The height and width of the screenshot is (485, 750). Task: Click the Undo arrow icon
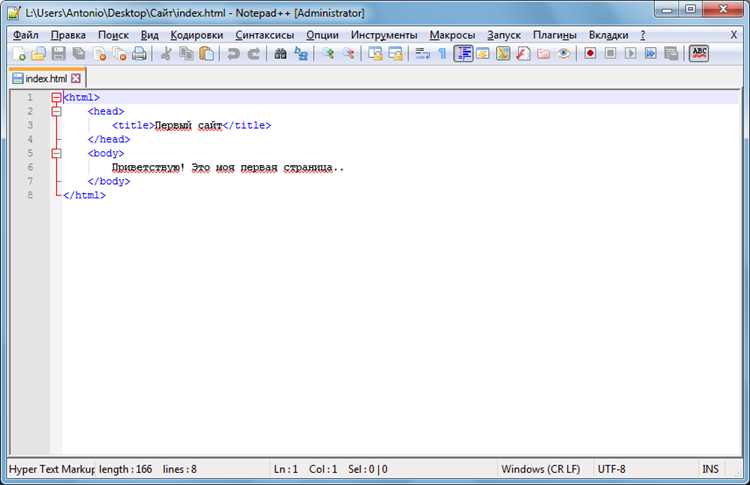pyautogui.click(x=233, y=54)
